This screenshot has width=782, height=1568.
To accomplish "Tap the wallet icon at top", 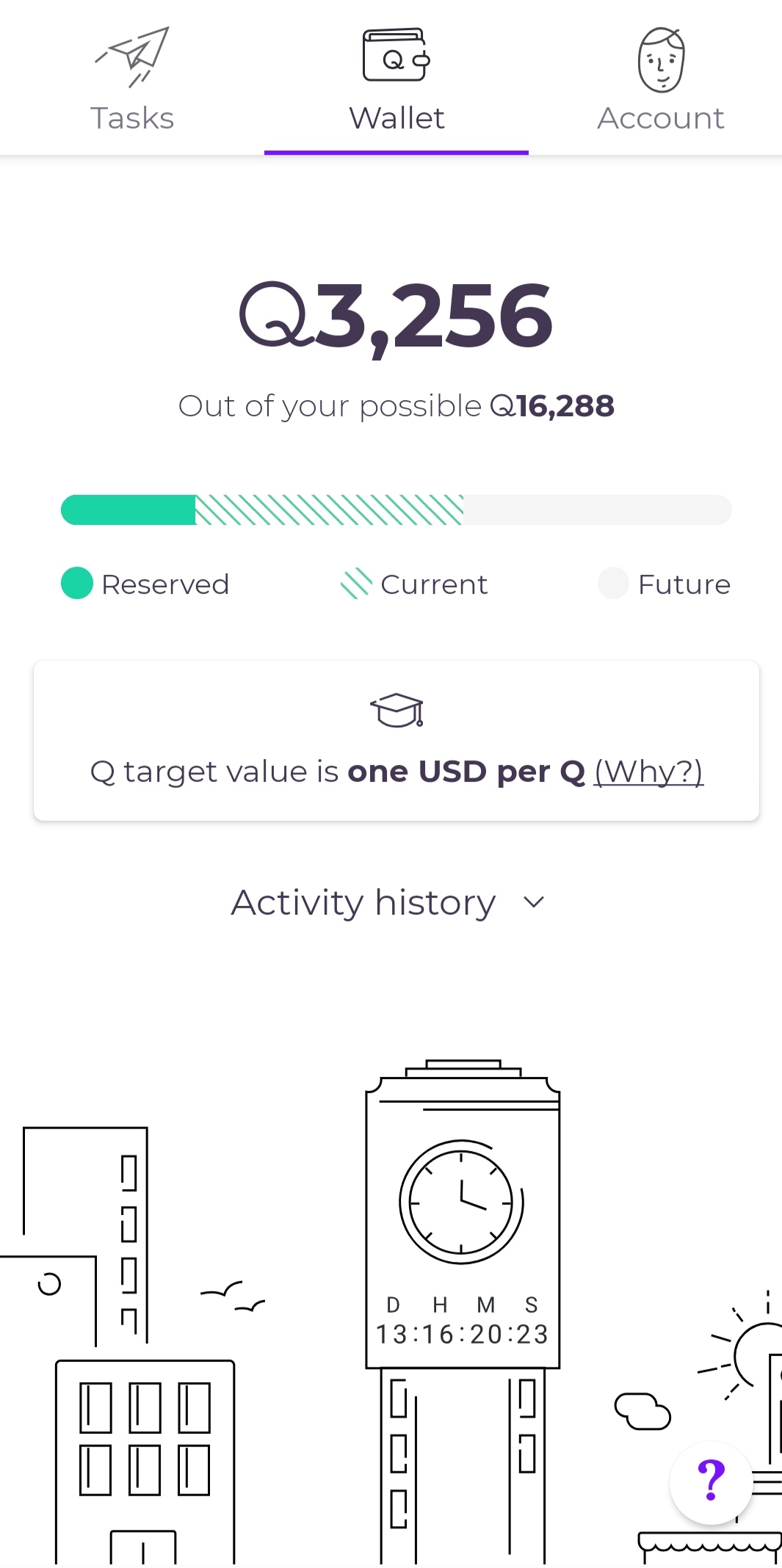I will [x=397, y=55].
